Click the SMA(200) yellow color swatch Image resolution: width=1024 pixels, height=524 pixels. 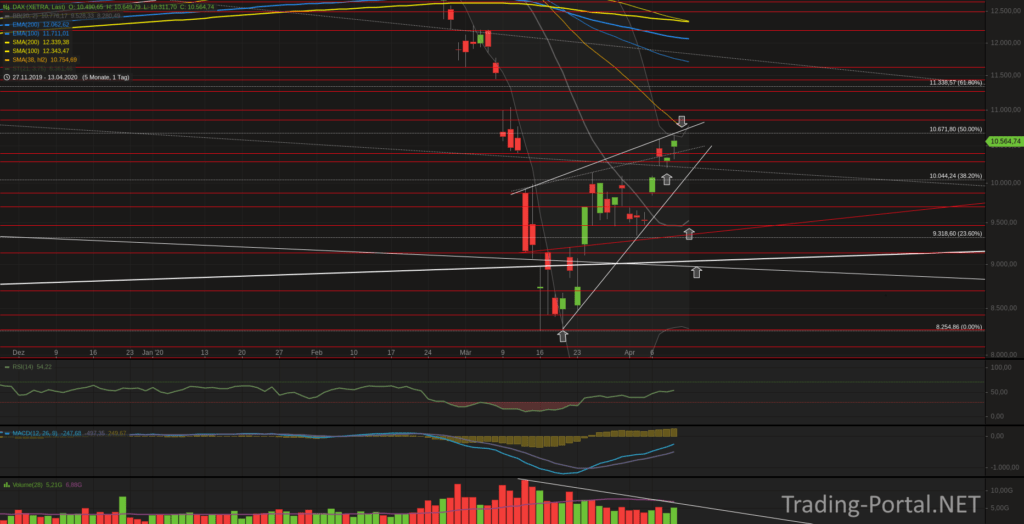point(6,42)
